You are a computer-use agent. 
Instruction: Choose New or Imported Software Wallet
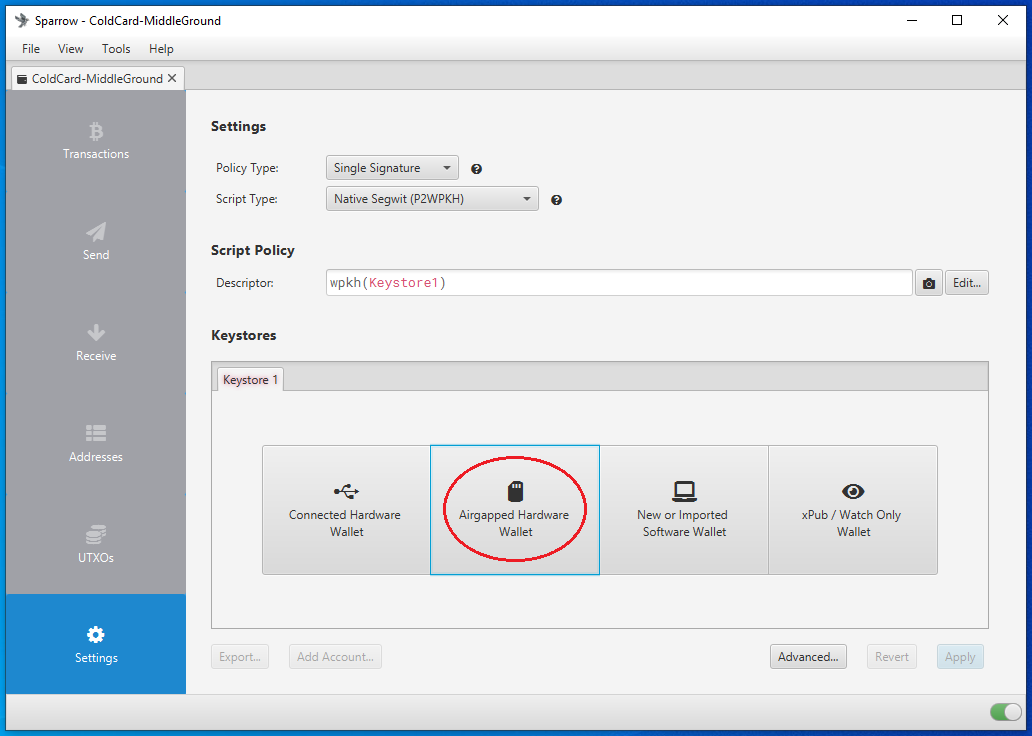(x=684, y=510)
